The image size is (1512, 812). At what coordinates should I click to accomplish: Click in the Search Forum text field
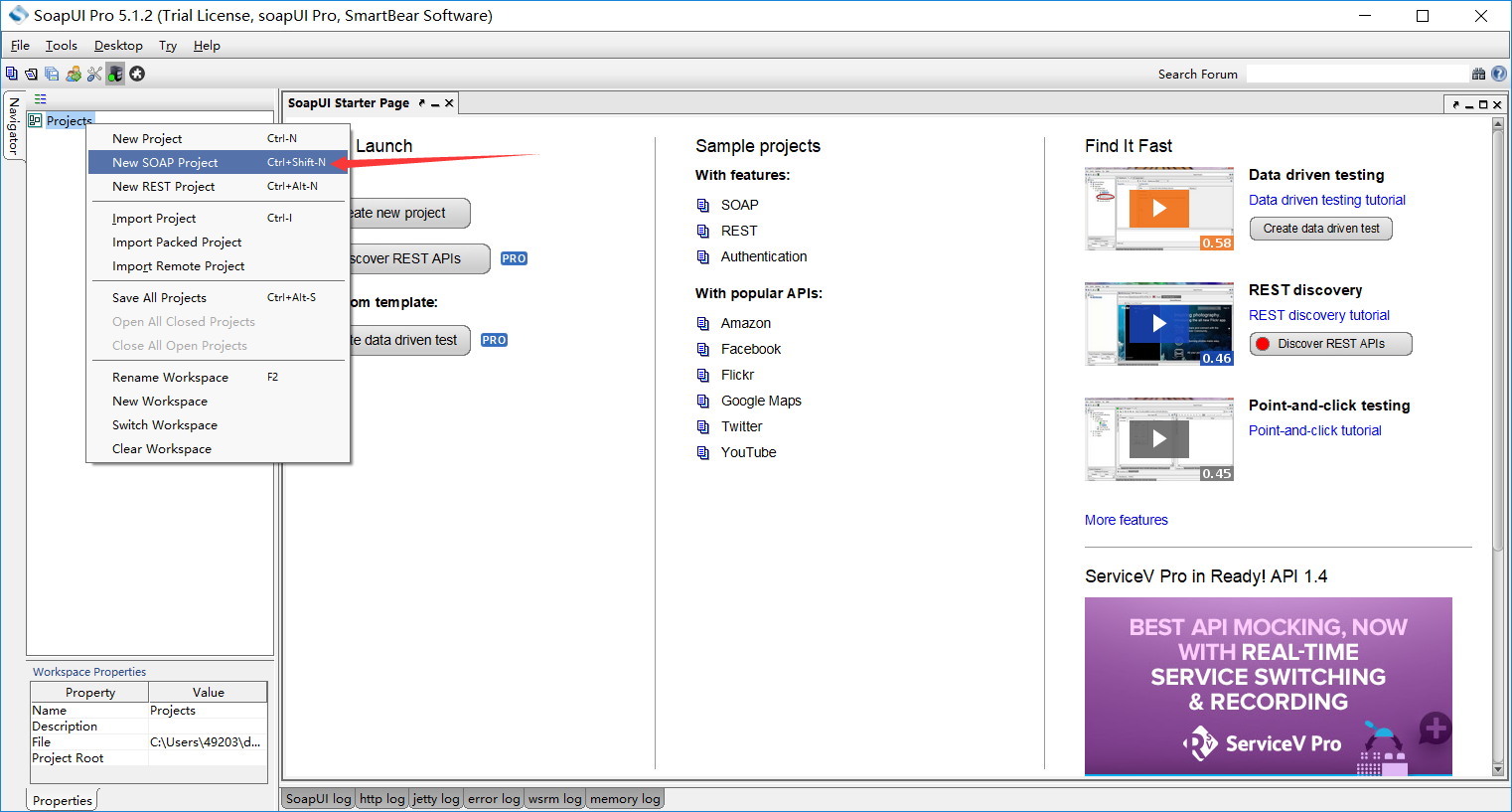(1357, 74)
